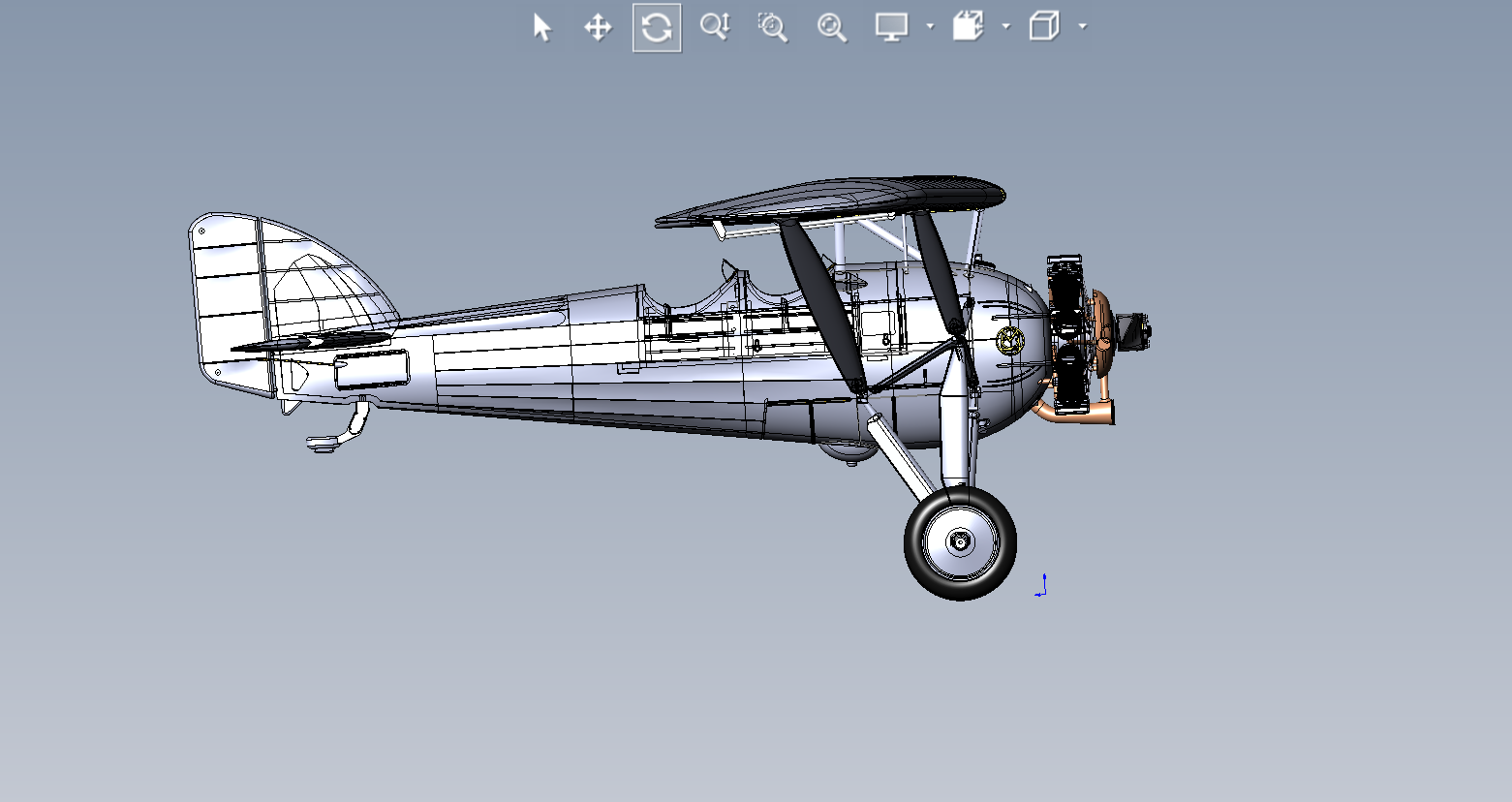The image size is (1512, 802).
Task: Activate the Pan move tool
Action: [598, 27]
